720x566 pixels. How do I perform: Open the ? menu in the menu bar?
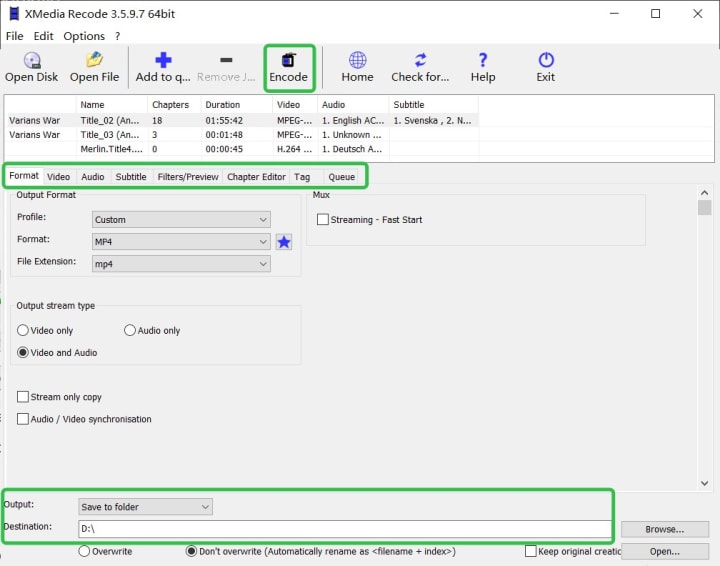point(118,36)
